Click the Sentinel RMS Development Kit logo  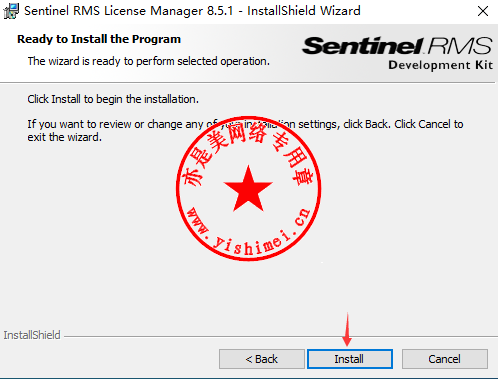[397, 53]
